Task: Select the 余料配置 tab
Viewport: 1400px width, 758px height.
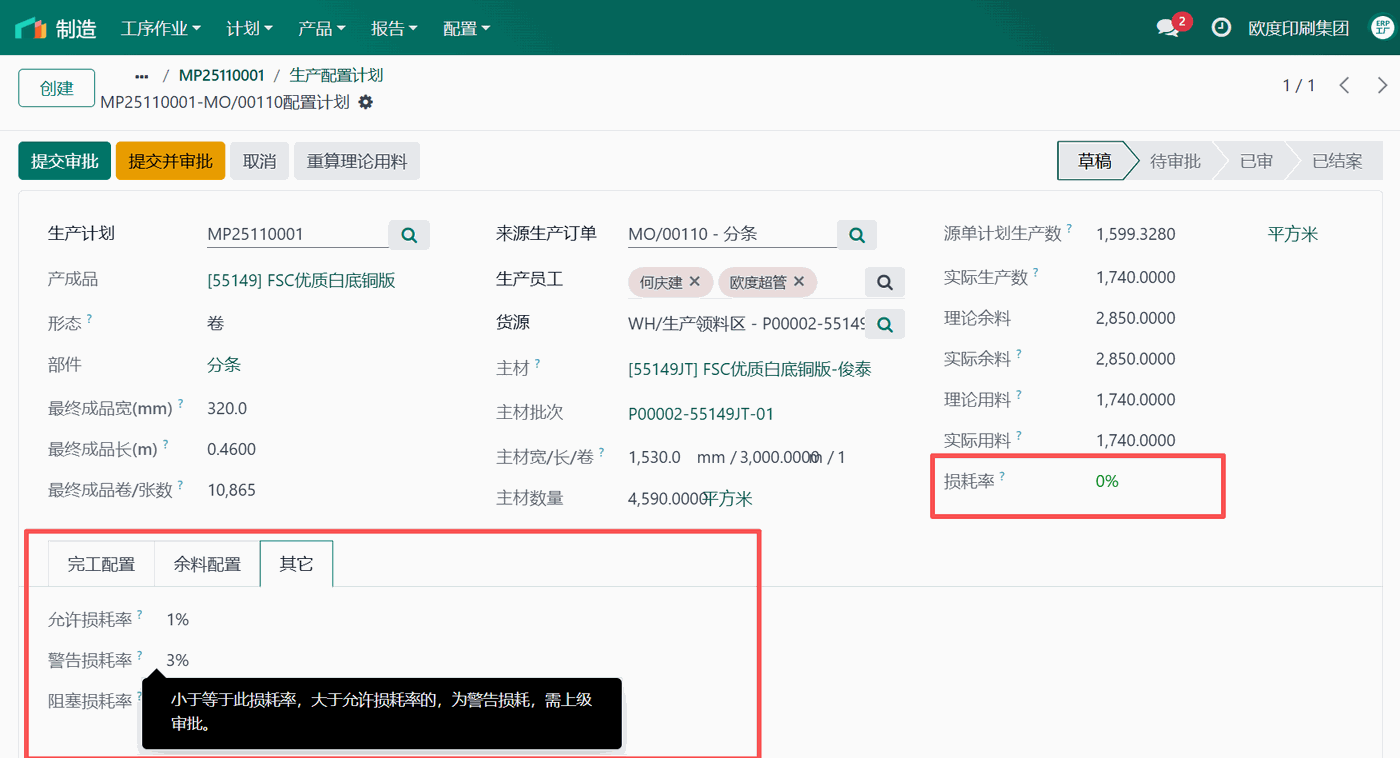Action: (207, 563)
